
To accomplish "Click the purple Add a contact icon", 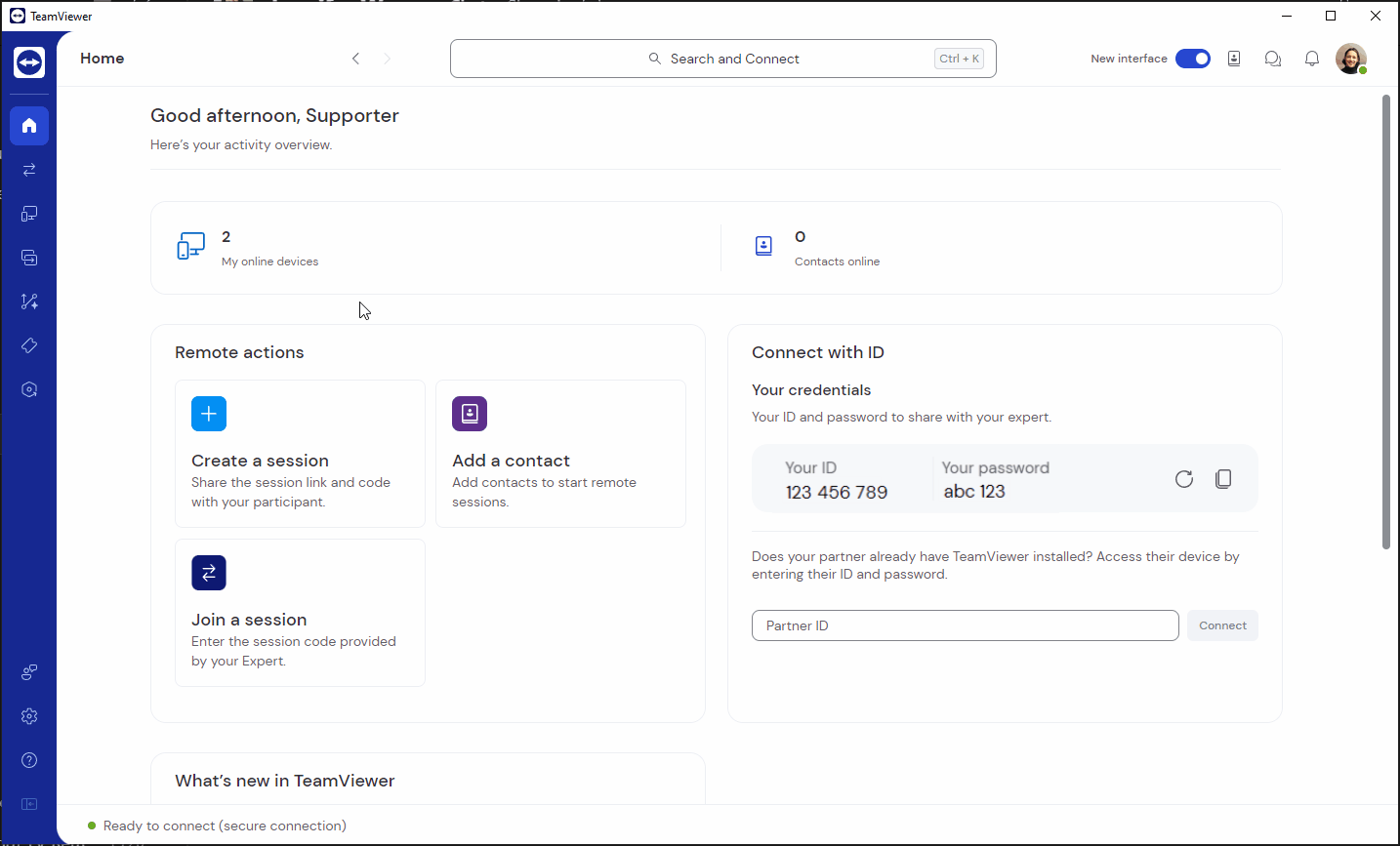I will [470, 414].
